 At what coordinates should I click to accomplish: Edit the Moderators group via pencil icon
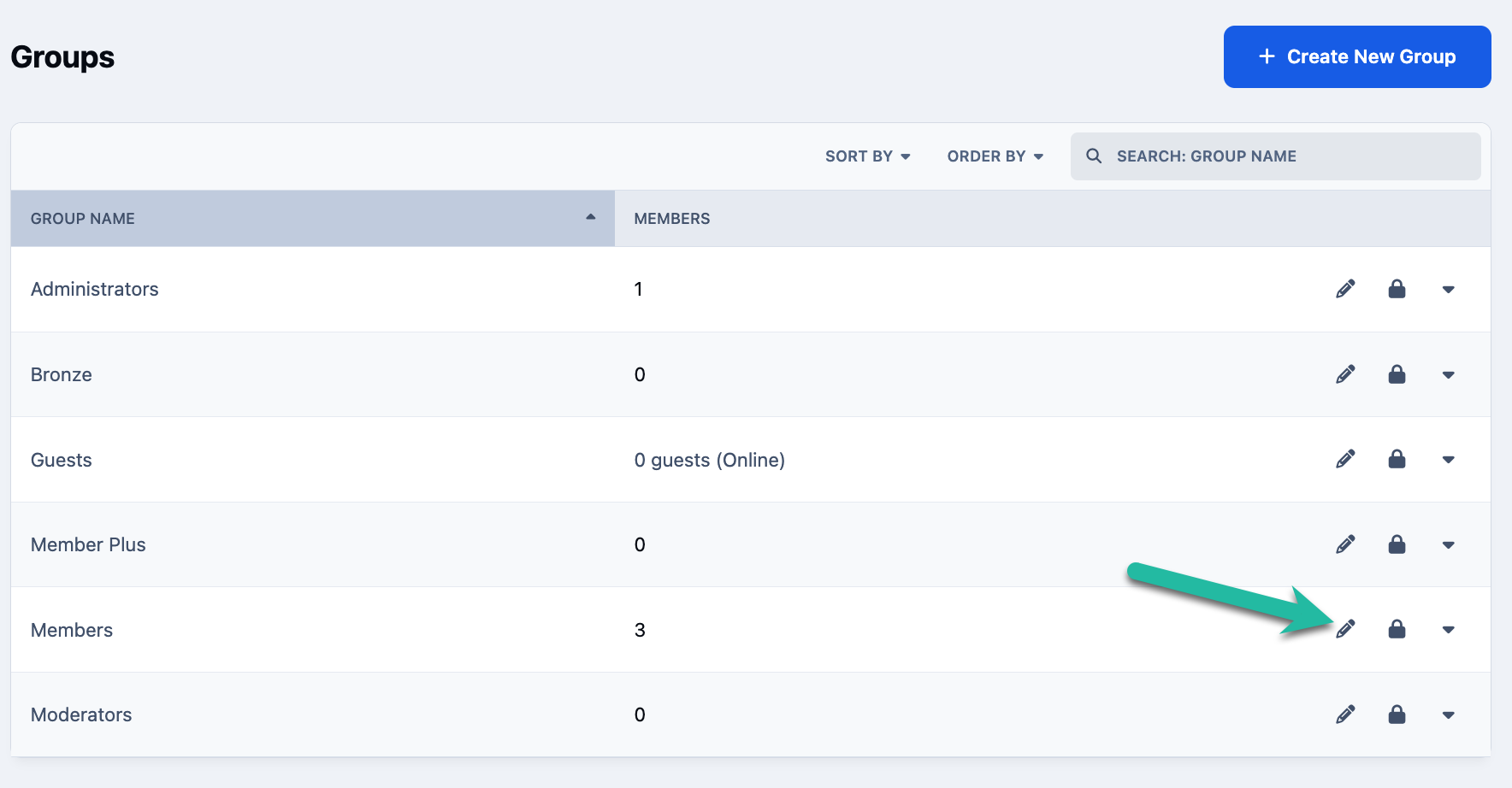click(x=1345, y=714)
